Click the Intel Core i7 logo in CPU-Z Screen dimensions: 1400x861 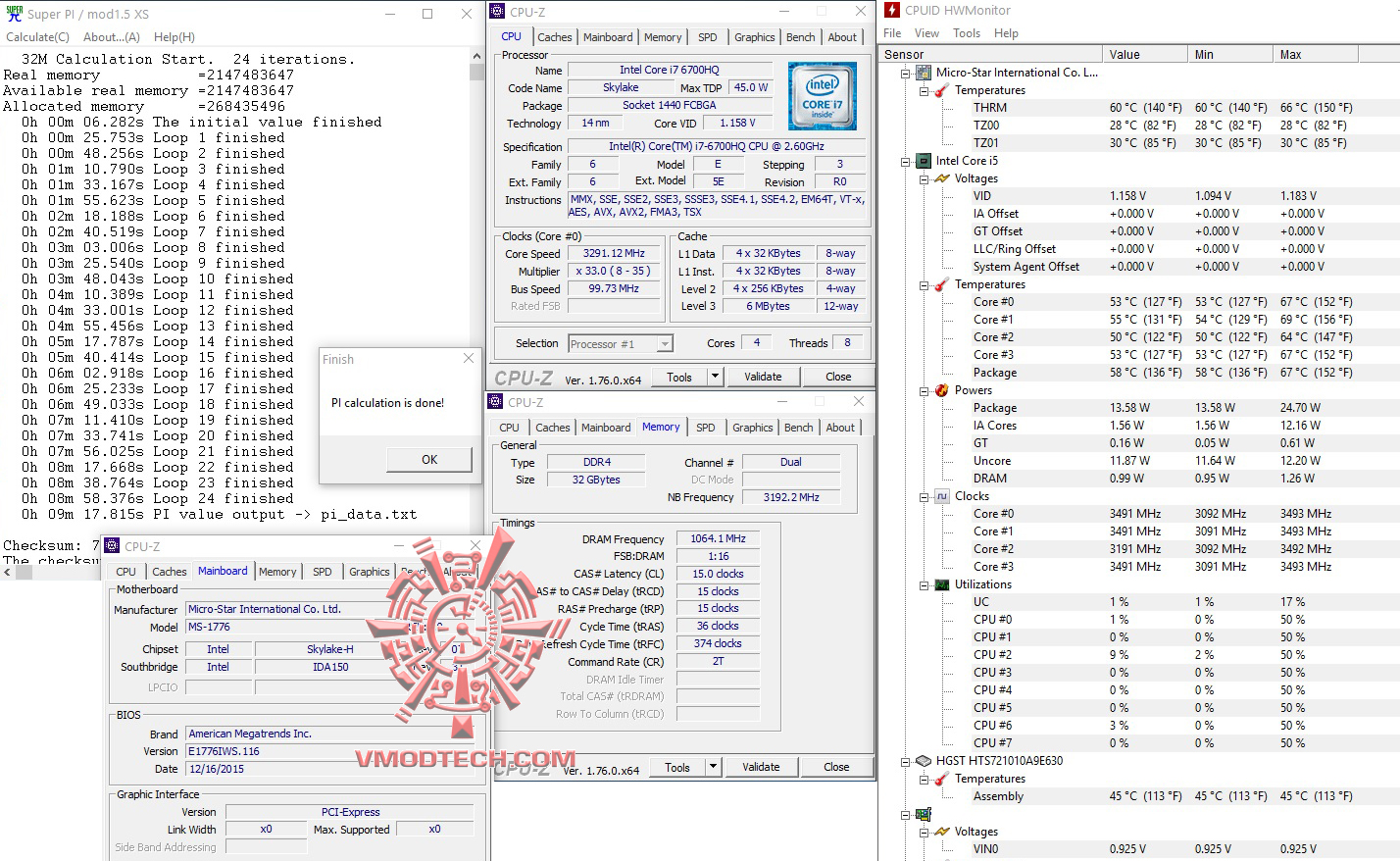[x=823, y=96]
